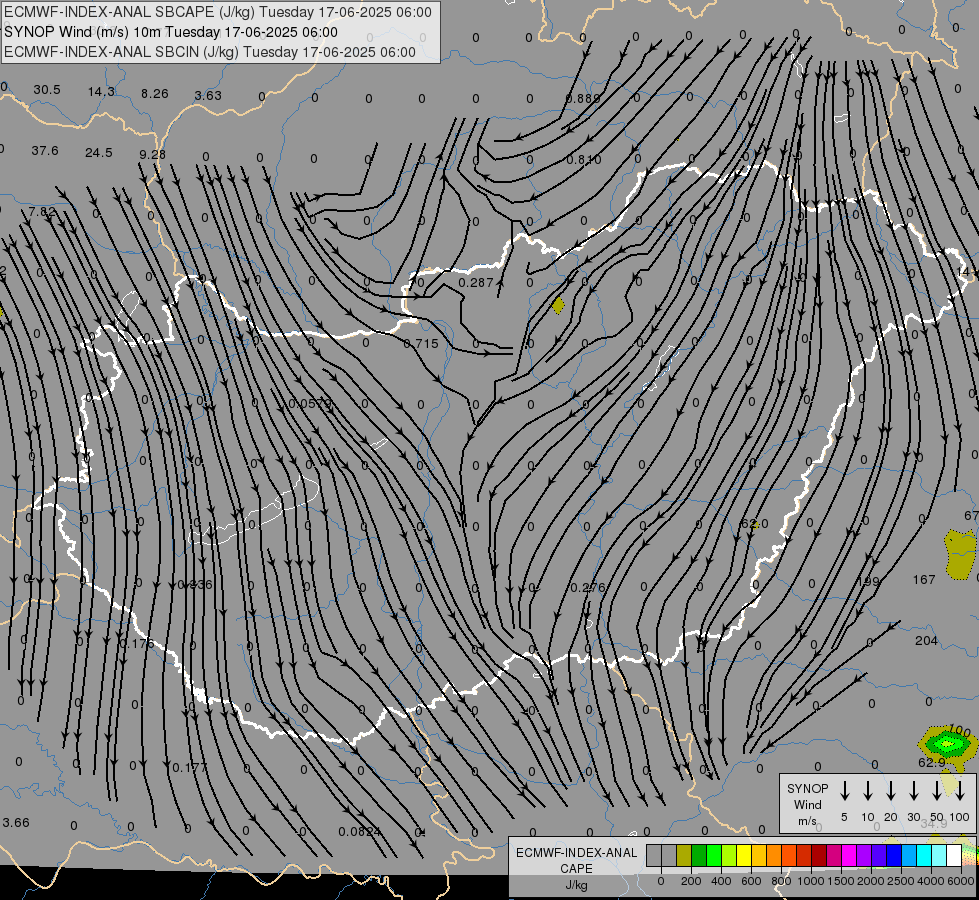Click the green CAPE maximum above 62.9

coord(947,743)
